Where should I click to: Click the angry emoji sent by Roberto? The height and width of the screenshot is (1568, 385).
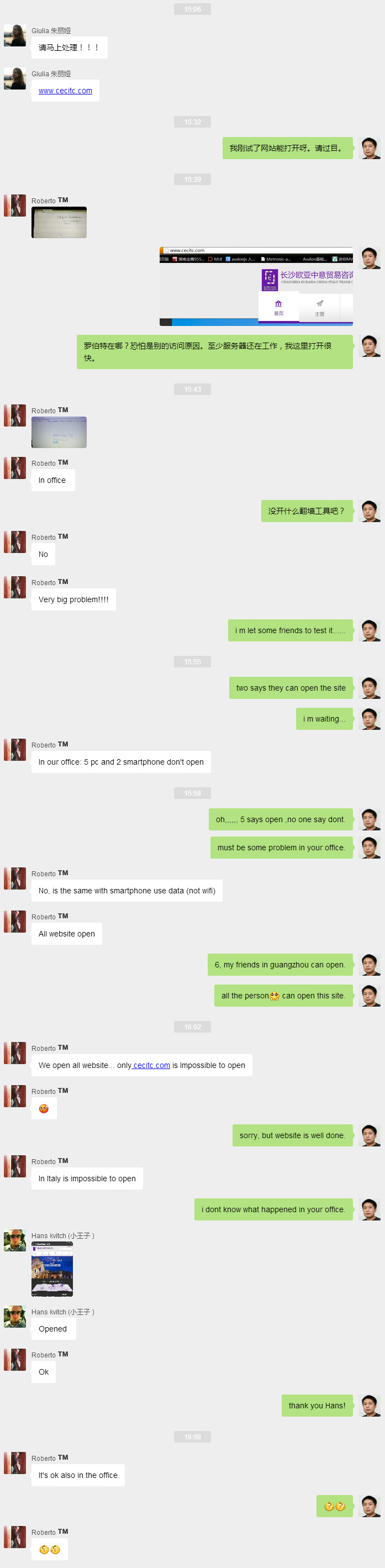[x=43, y=1108]
